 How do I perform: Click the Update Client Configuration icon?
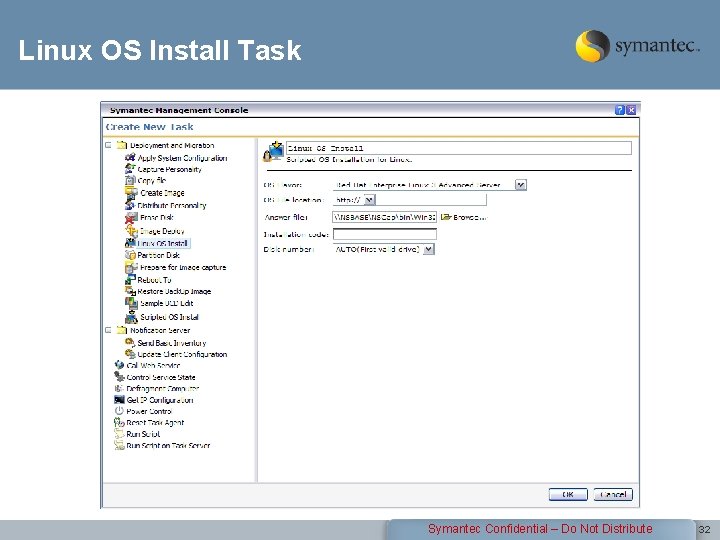click(x=130, y=354)
